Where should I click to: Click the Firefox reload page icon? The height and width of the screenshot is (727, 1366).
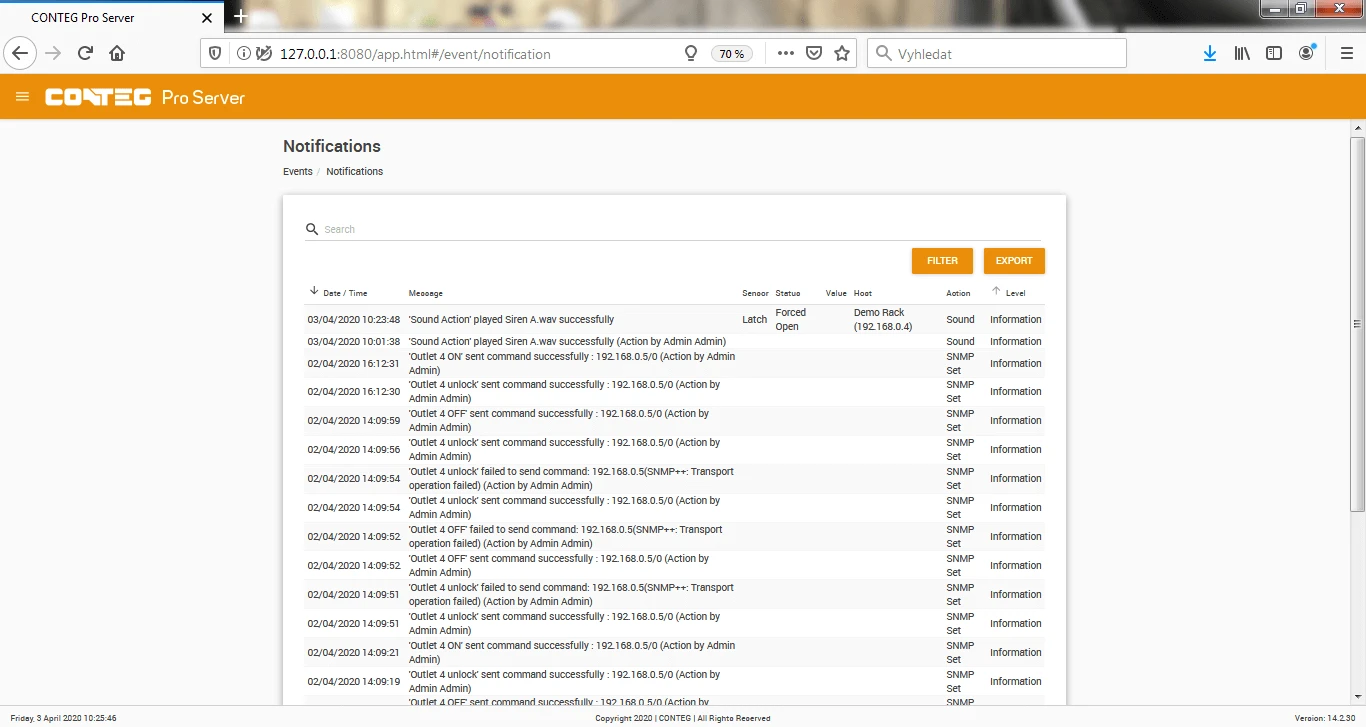(85, 54)
